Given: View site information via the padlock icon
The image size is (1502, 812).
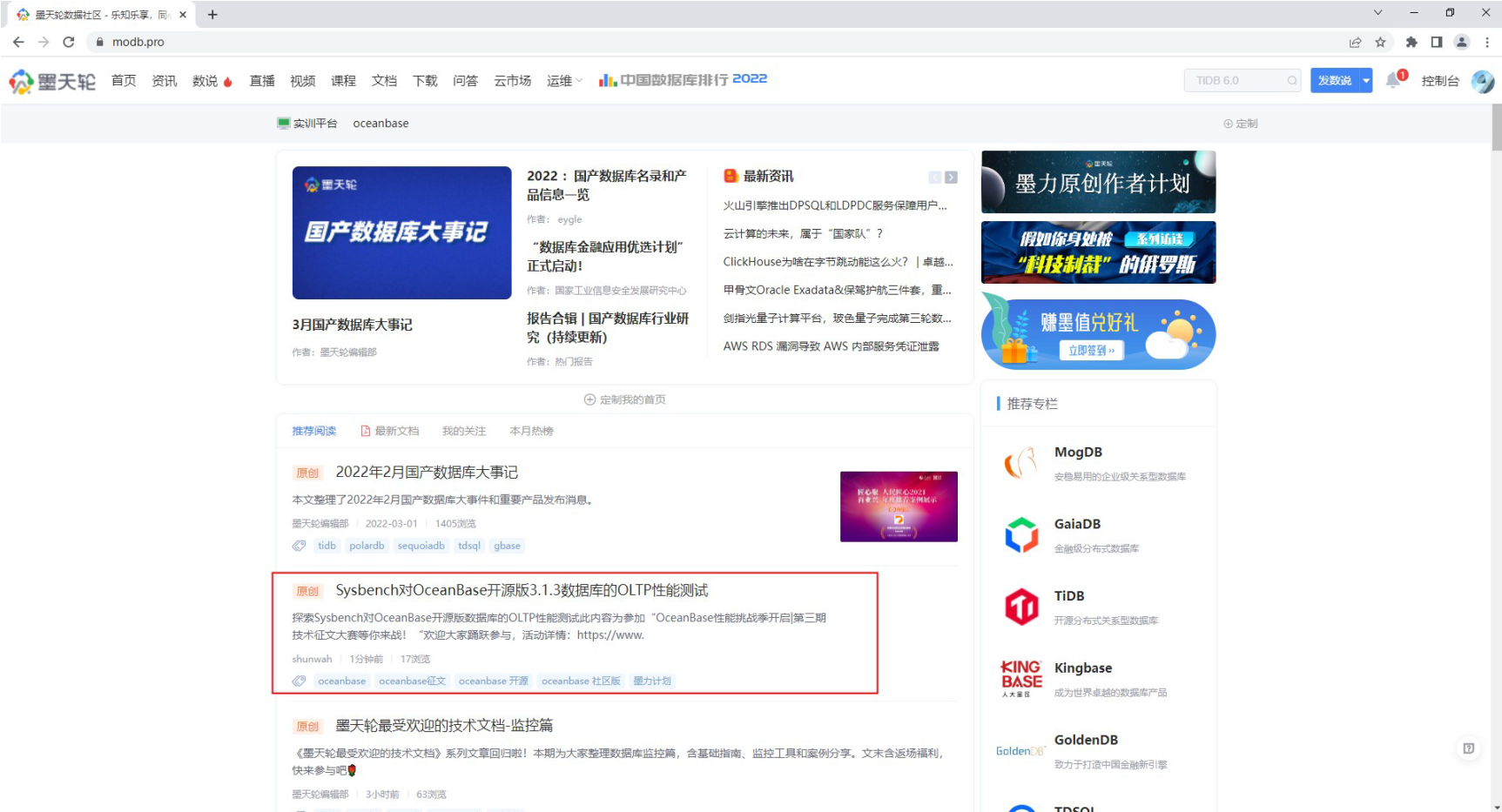Looking at the screenshot, I should (x=100, y=42).
